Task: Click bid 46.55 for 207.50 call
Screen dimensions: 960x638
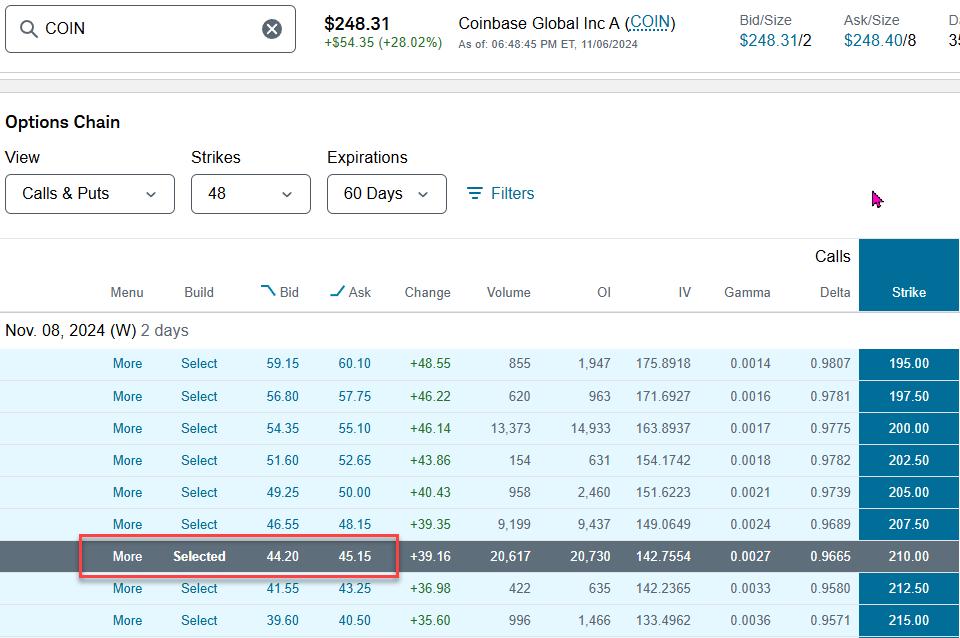Action: [282, 525]
